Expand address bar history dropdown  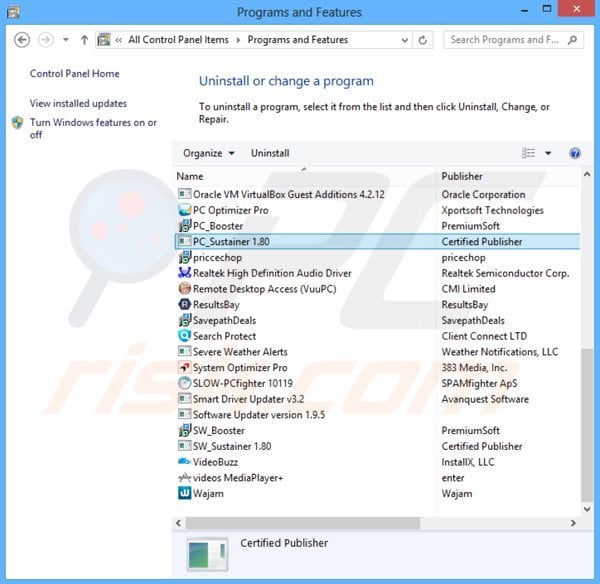click(x=404, y=40)
